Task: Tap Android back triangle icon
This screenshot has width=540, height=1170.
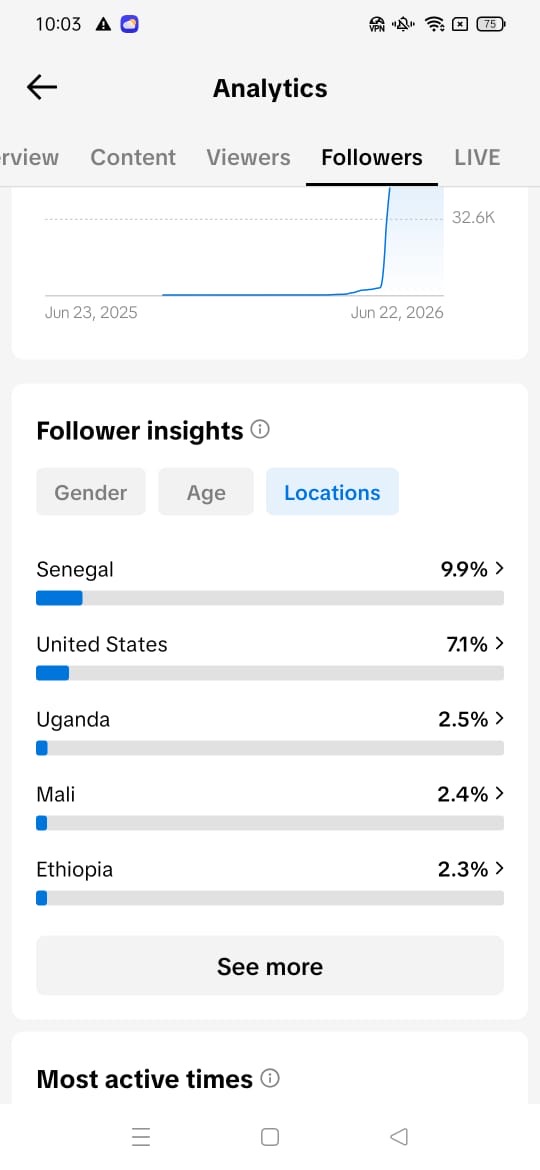Action: 399,1136
